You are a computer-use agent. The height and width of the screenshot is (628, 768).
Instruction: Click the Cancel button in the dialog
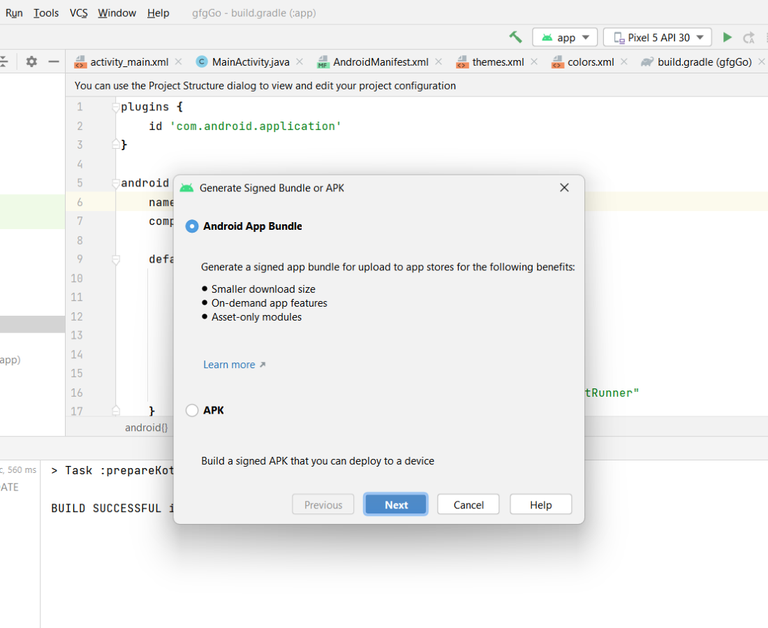click(x=468, y=505)
